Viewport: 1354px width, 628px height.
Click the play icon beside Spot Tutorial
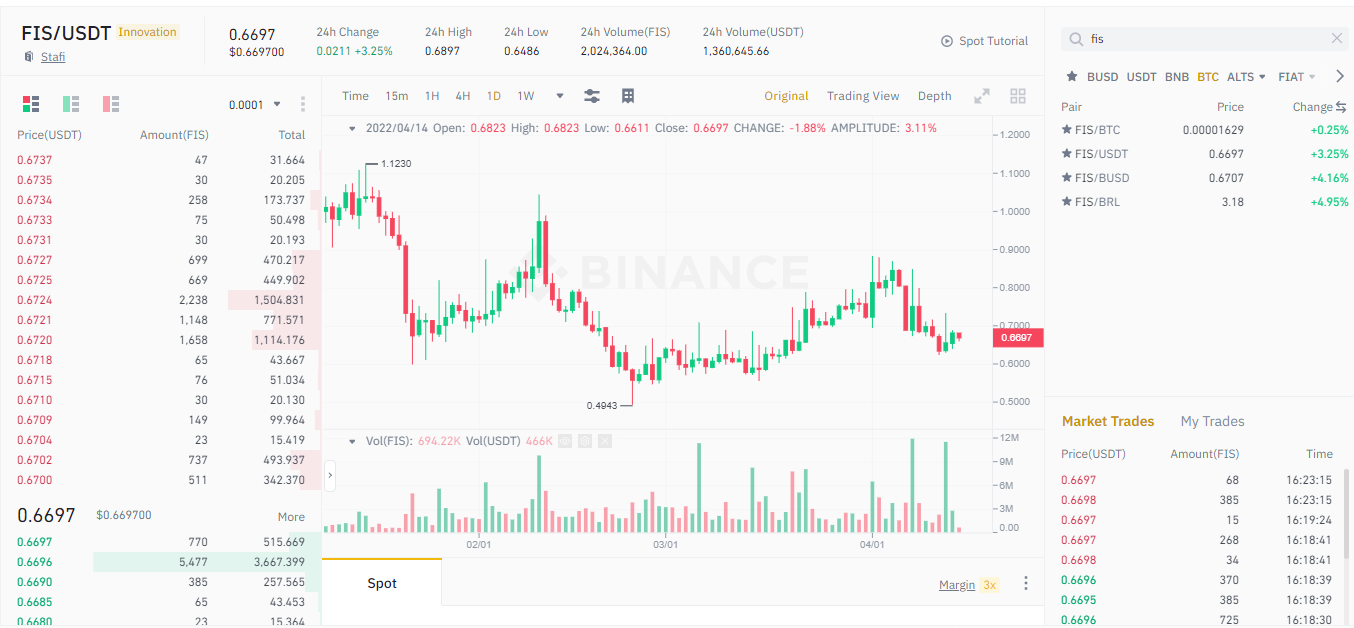(947, 41)
